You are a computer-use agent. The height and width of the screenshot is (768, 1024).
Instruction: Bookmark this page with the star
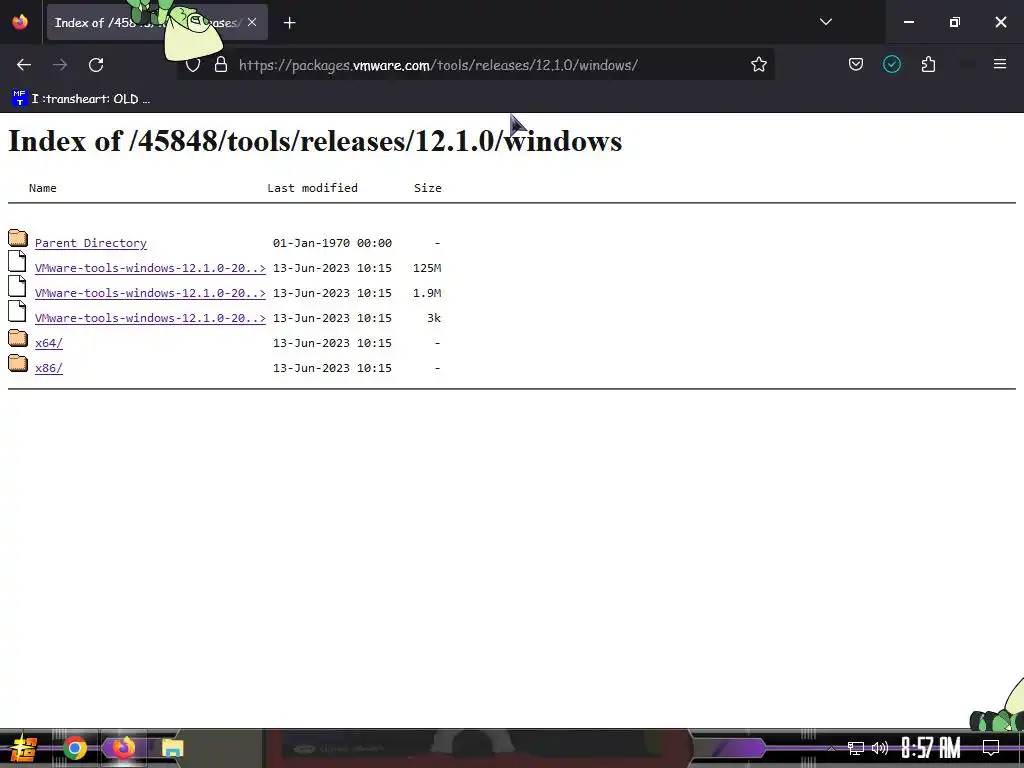[x=758, y=65]
